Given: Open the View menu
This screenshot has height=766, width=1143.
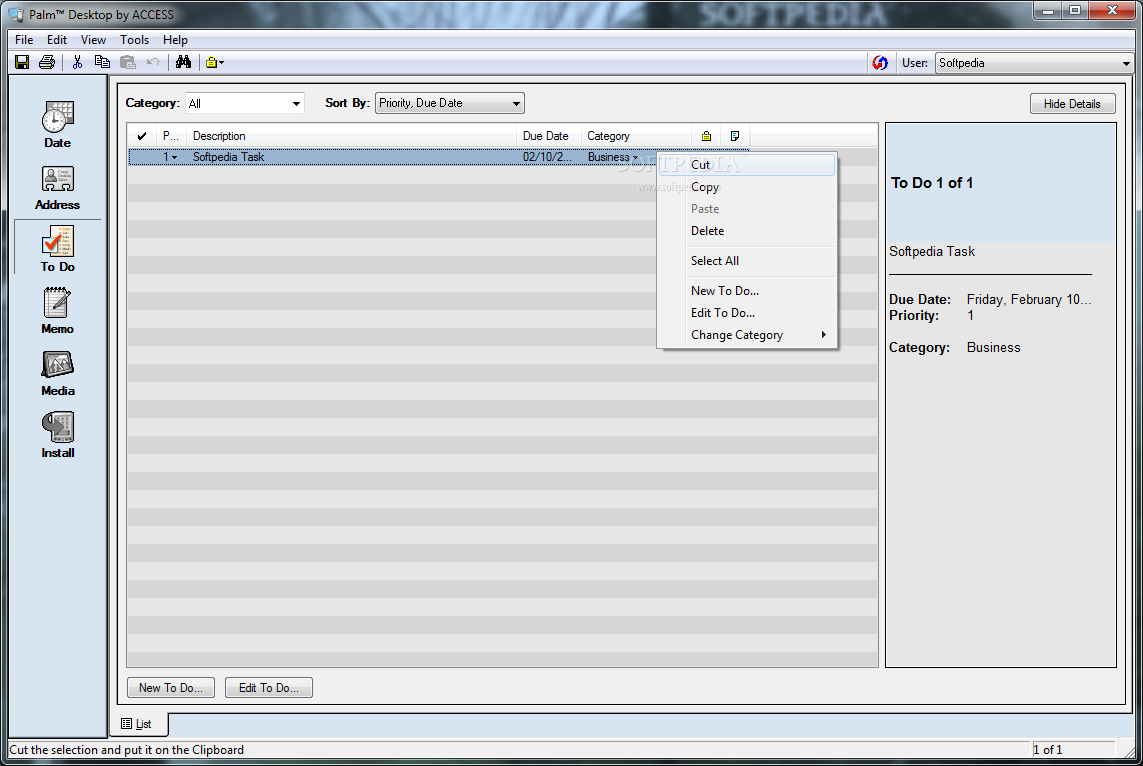Looking at the screenshot, I should [93, 40].
